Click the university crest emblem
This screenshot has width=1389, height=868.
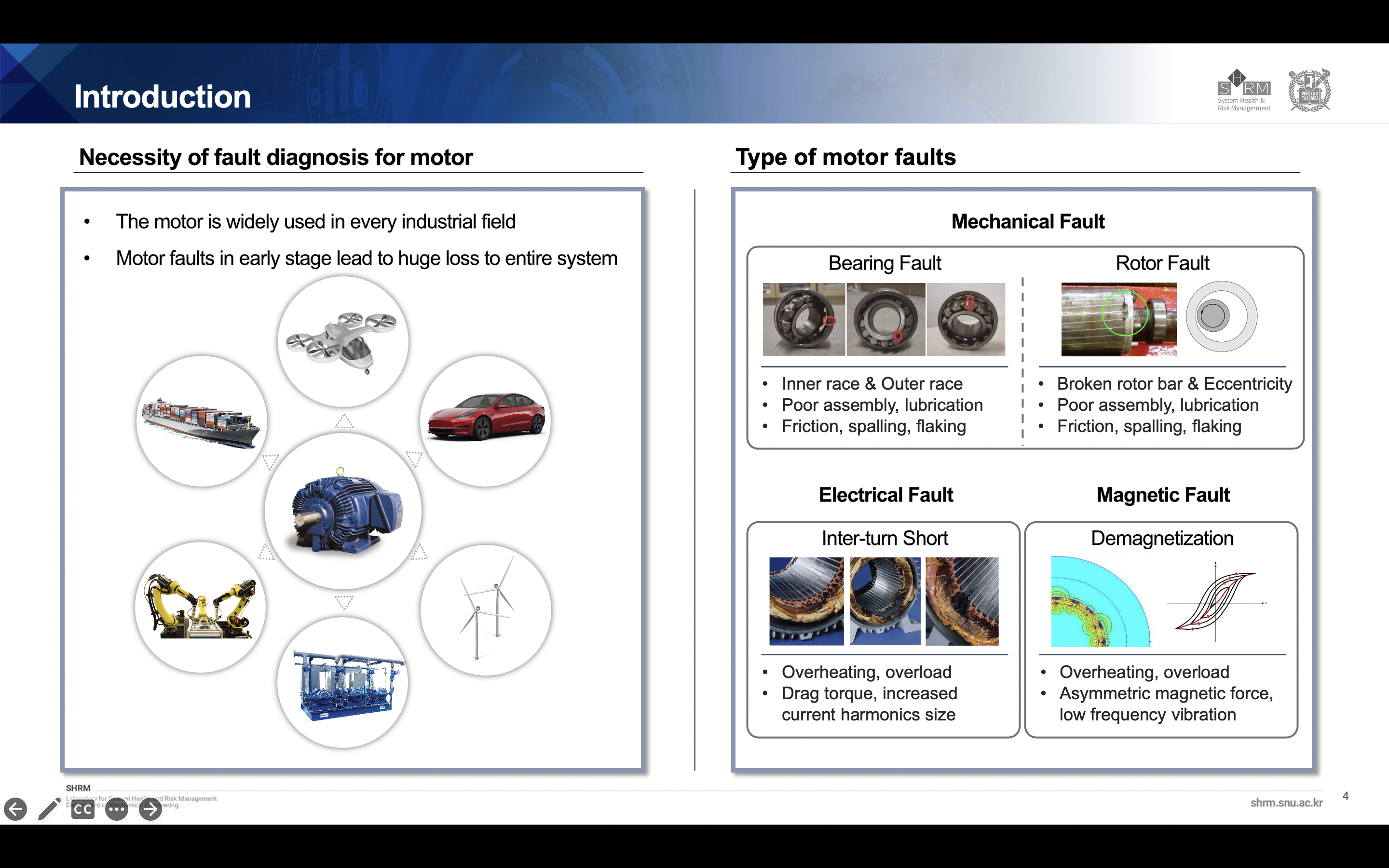tap(1309, 90)
